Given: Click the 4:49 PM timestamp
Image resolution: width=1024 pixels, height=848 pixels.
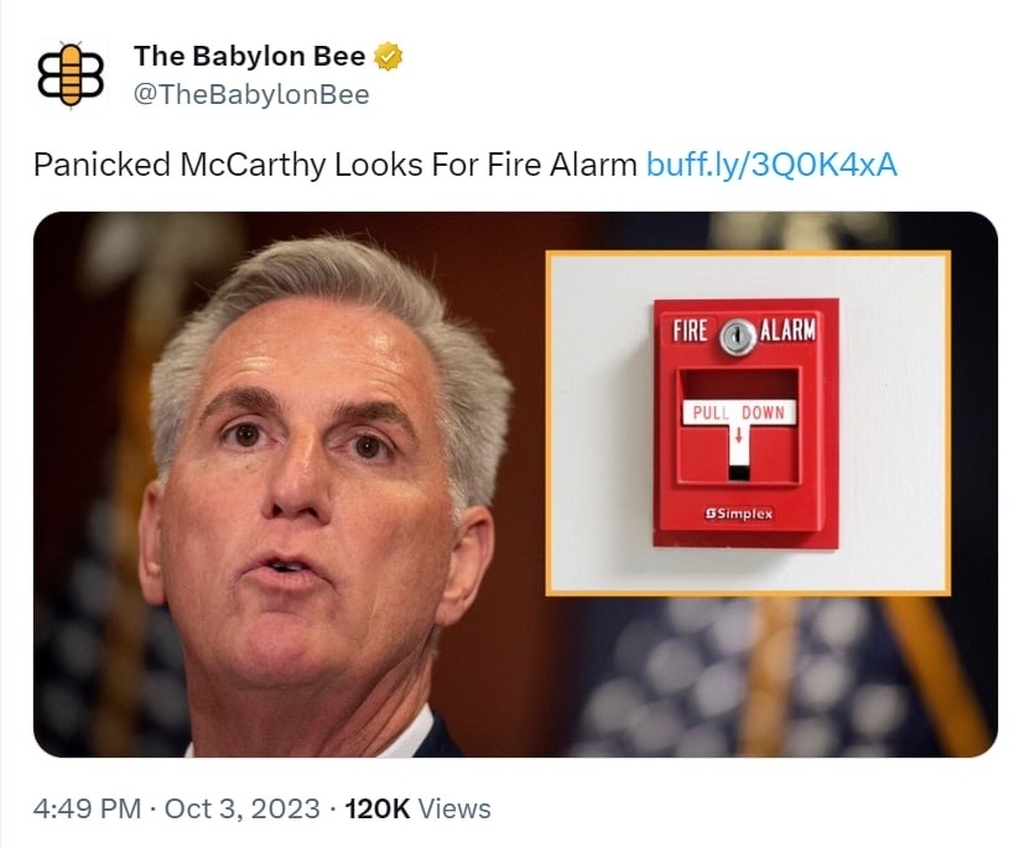Looking at the screenshot, I should pyautogui.click(x=87, y=808).
